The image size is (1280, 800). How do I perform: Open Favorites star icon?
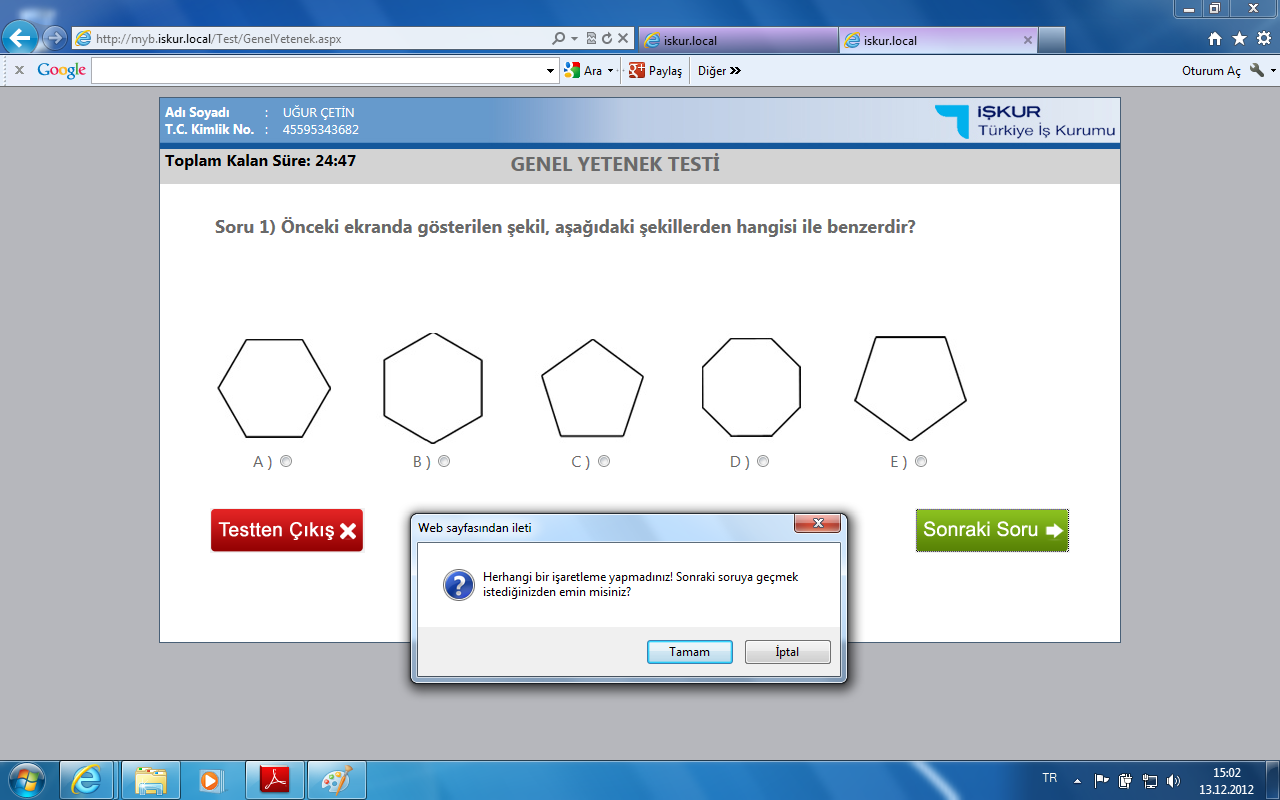pyautogui.click(x=1240, y=39)
